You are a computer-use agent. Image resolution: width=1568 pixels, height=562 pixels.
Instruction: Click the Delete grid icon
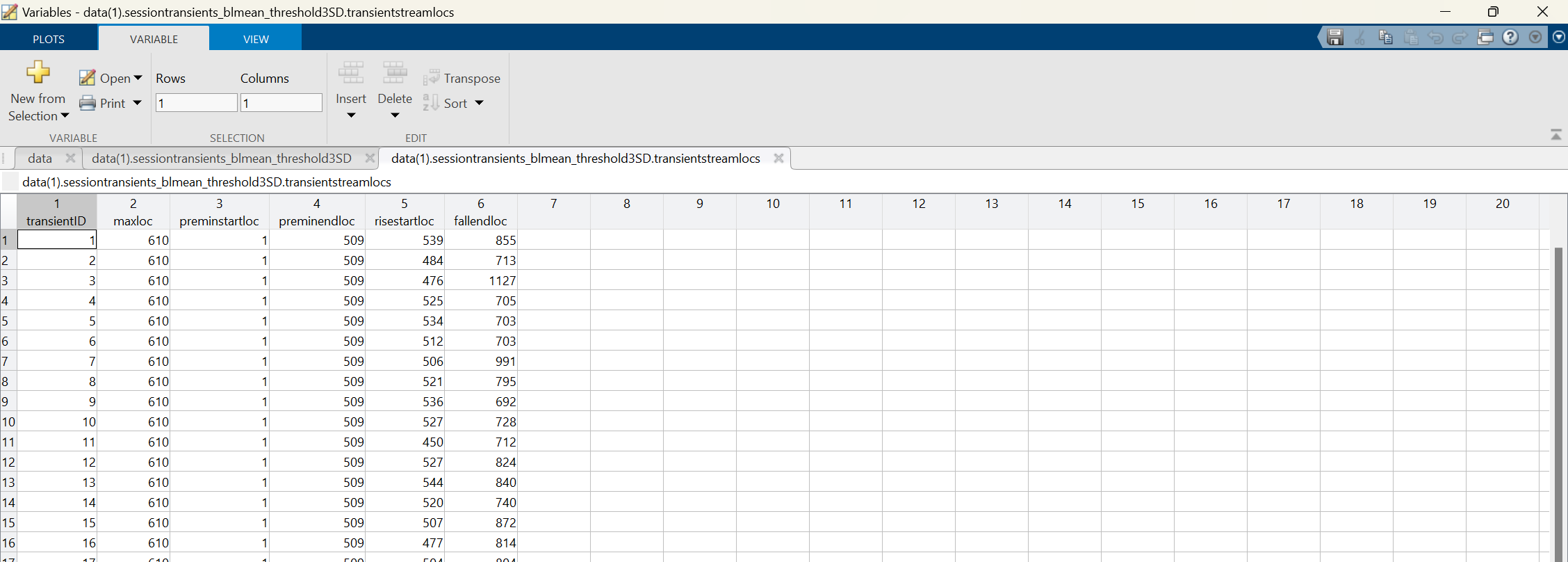click(x=395, y=73)
